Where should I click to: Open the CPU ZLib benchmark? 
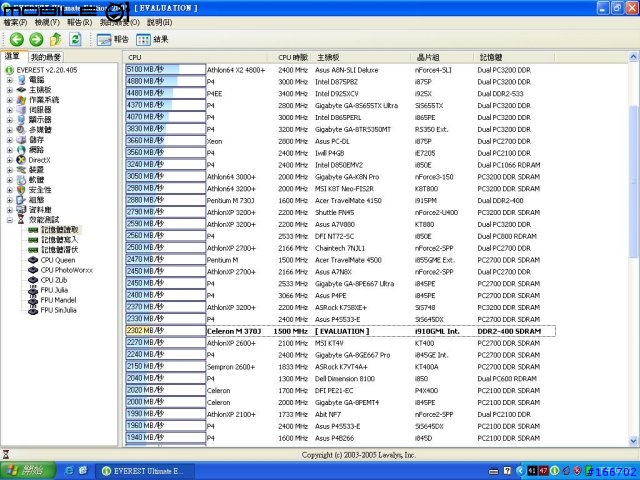(53, 280)
